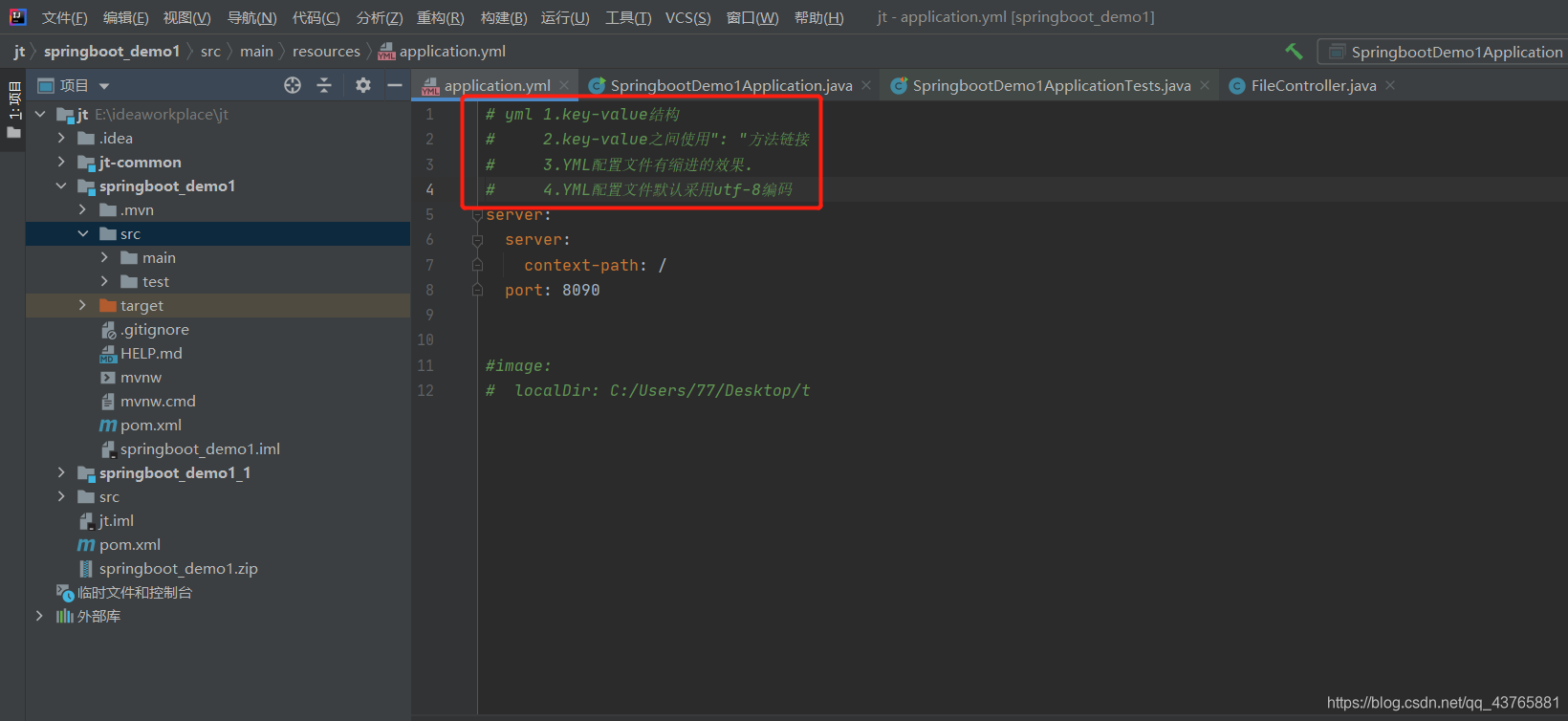Collapse the jt root project node

[40, 115]
